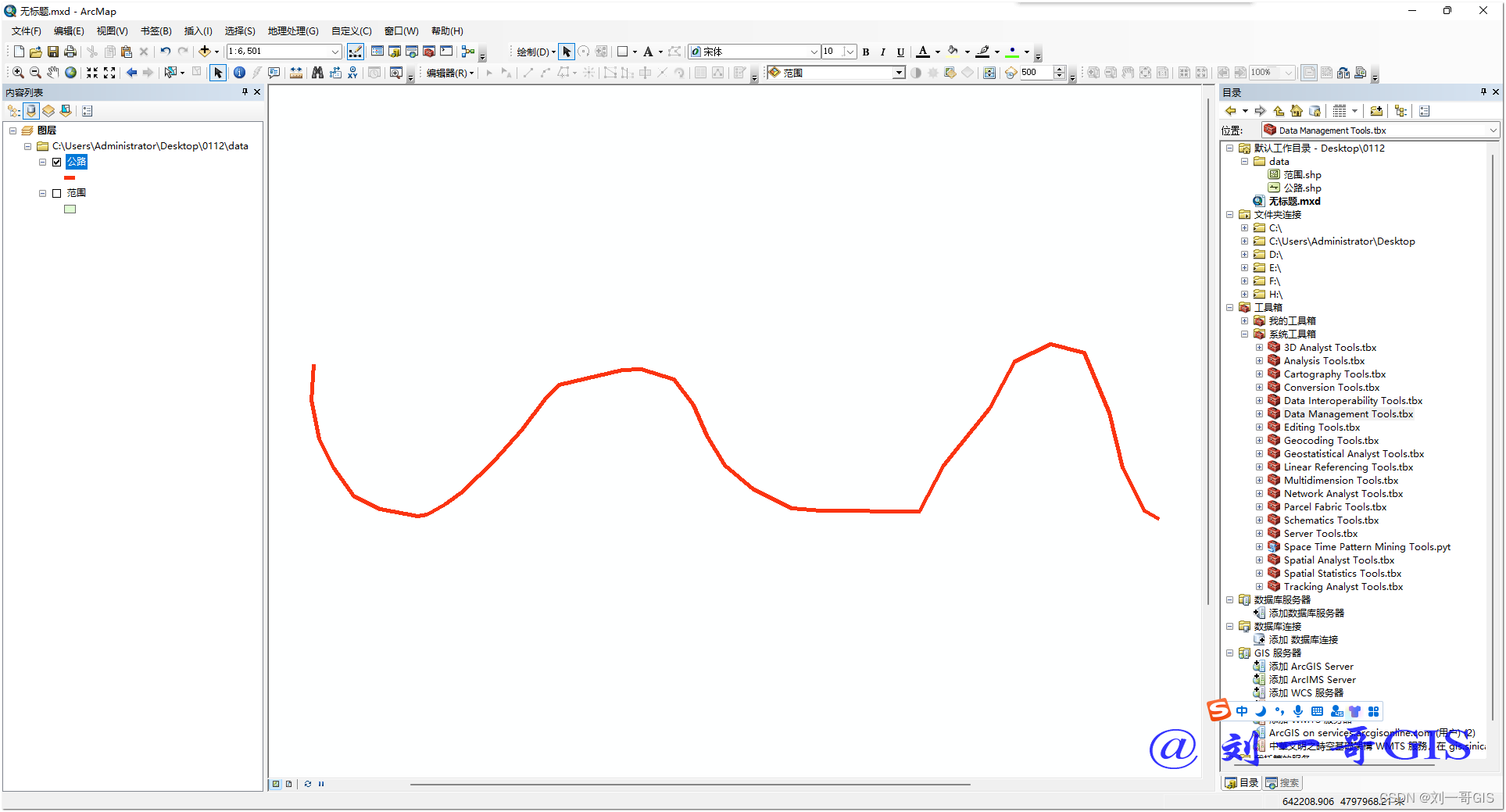1506x812 pixels.
Task: Save the map document
Action: [x=53, y=52]
